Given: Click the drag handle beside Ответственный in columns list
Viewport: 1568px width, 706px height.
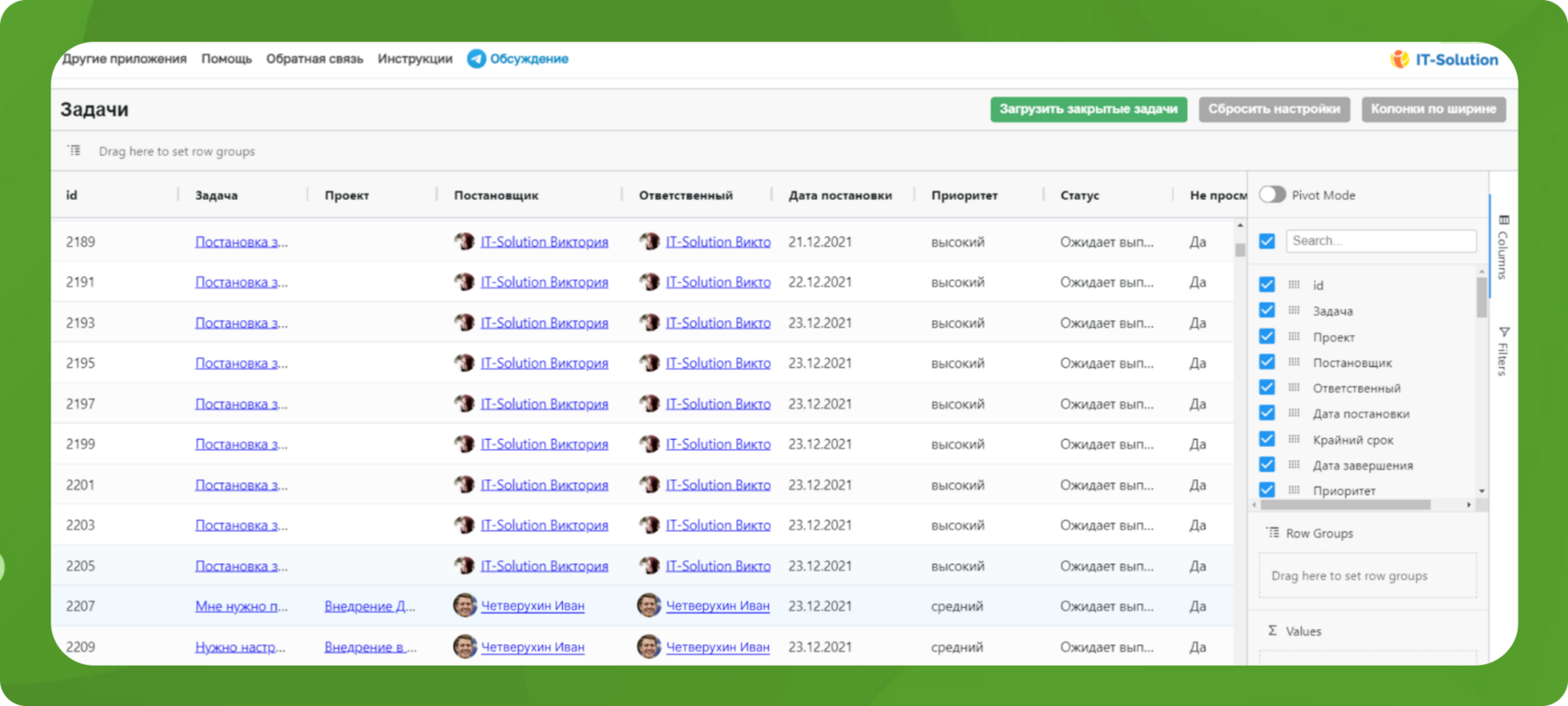Looking at the screenshot, I should click(1294, 388).
